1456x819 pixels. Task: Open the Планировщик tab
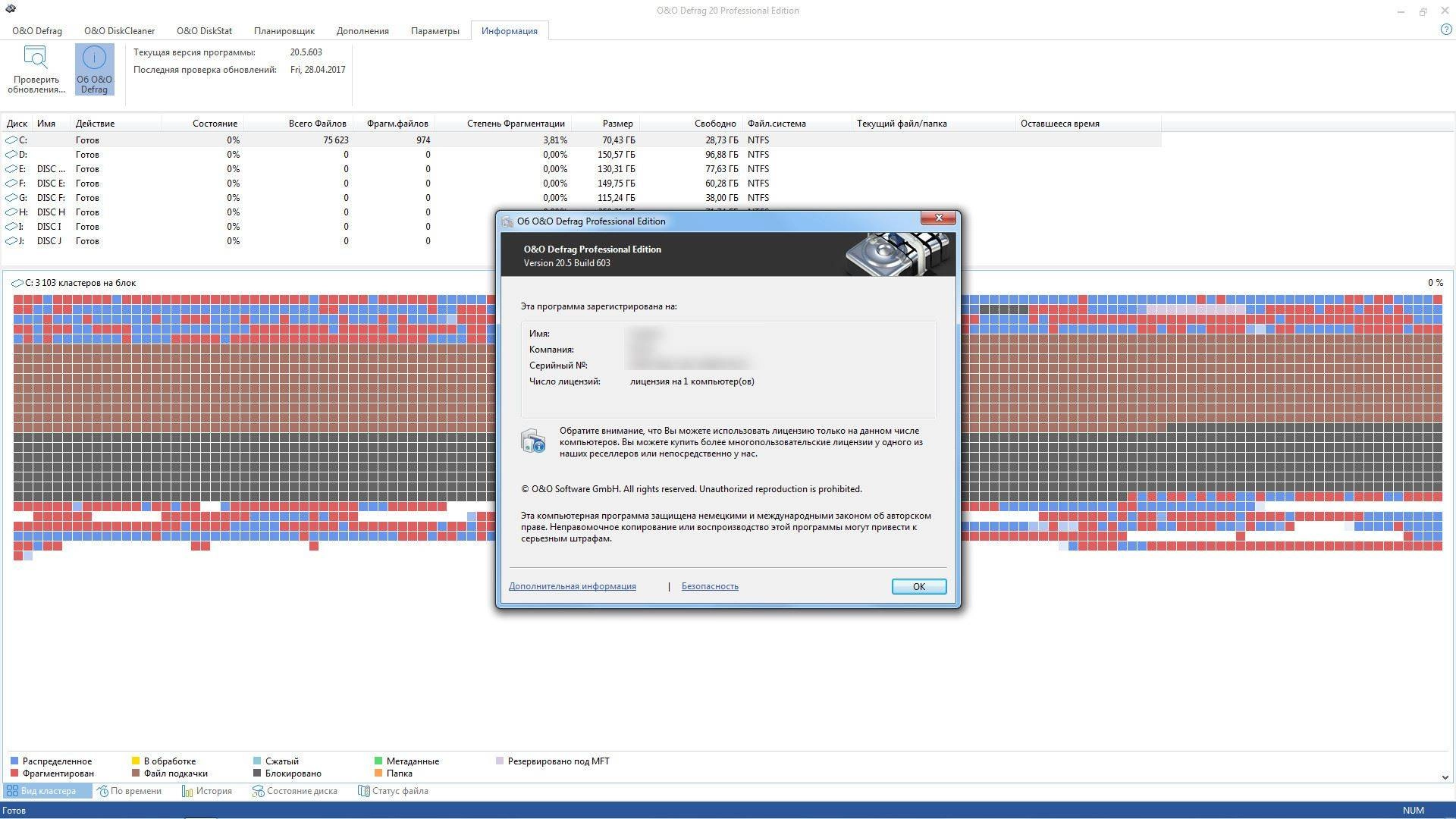pos(284,31)
